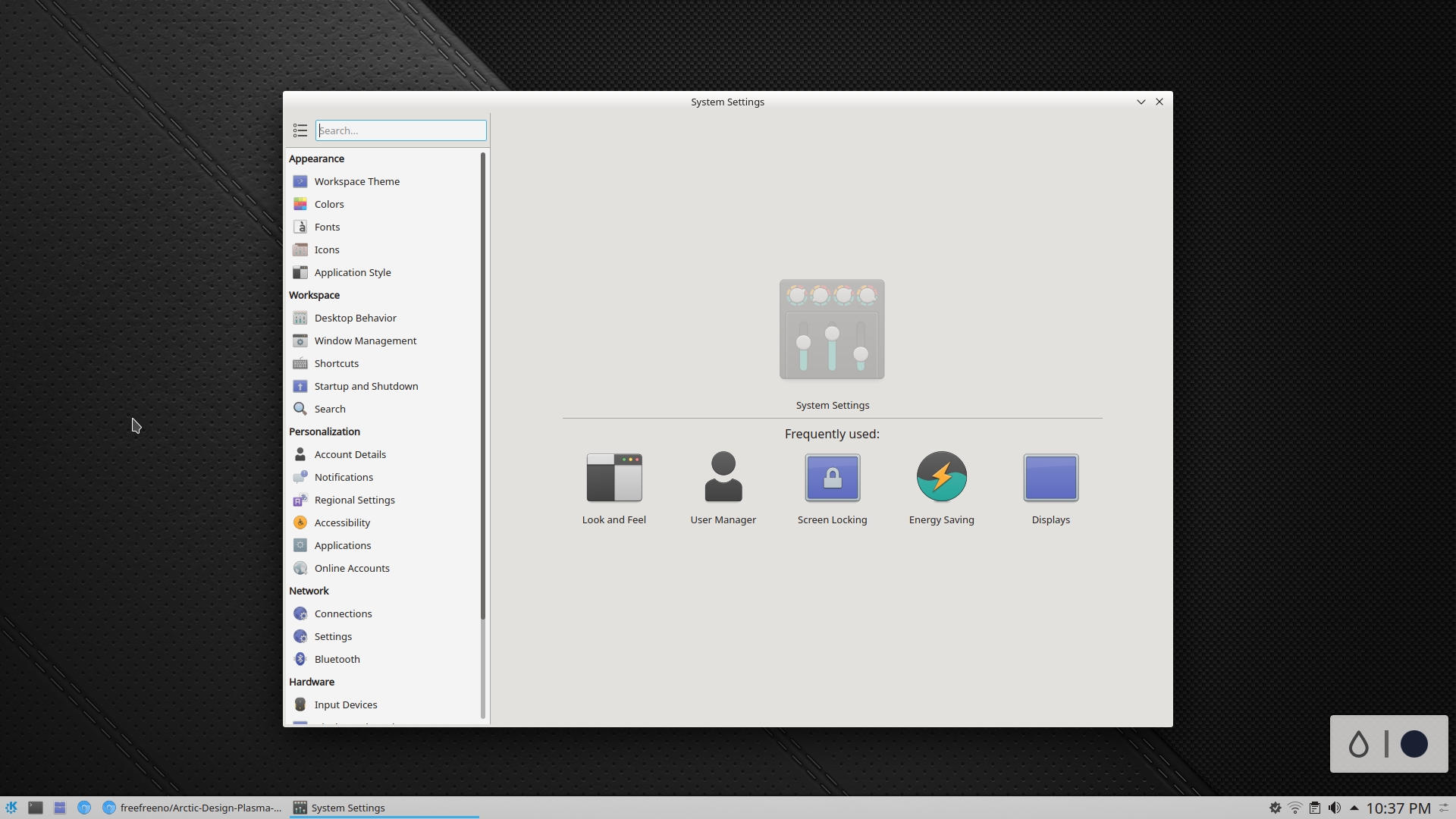This screenshot has height=819, width=1456.
Task: Open frequently used Energy Saving
Action: [x=941, y=488]
